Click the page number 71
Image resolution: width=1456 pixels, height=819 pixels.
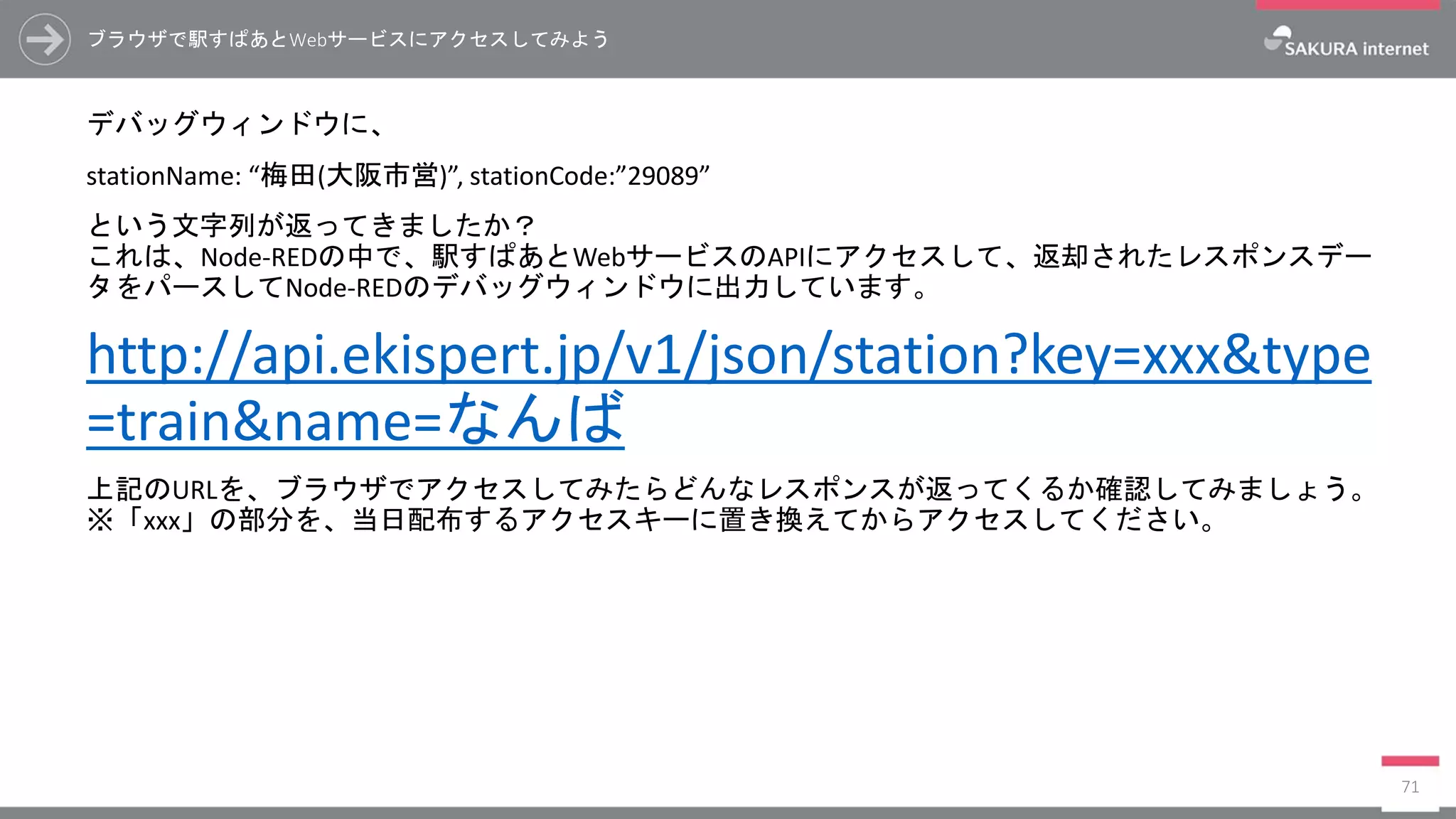pyautogui.click(x=1410, y=787)
